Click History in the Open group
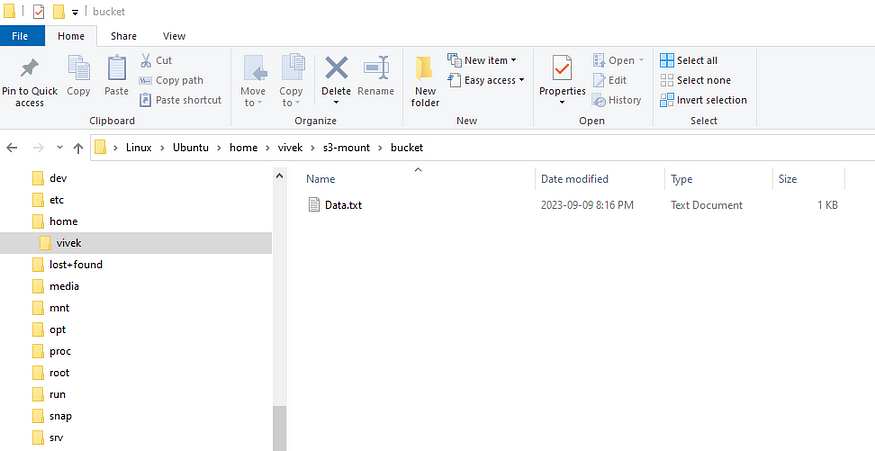The height and width of the screenshot is (451, 875). (x=617, y=100)
